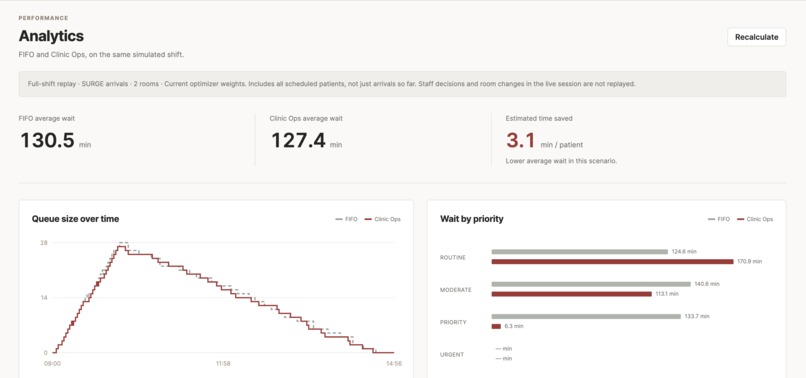Click the 14 y-axis label on queue chart
The image size is (806, 378).
click(45, 298)
